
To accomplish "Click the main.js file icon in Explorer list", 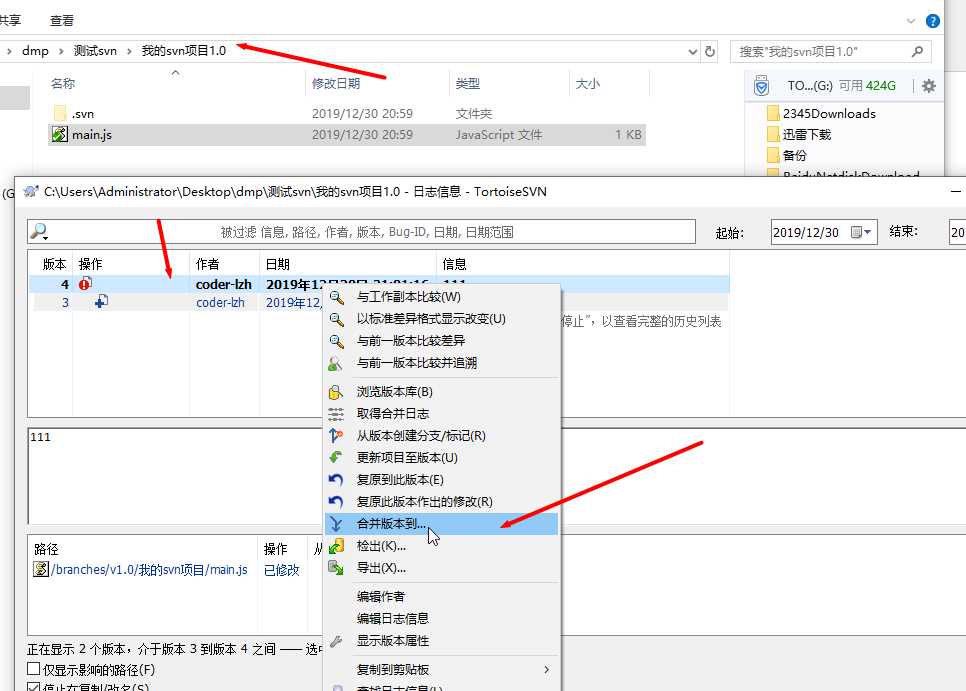I will [x=59, y=134].
